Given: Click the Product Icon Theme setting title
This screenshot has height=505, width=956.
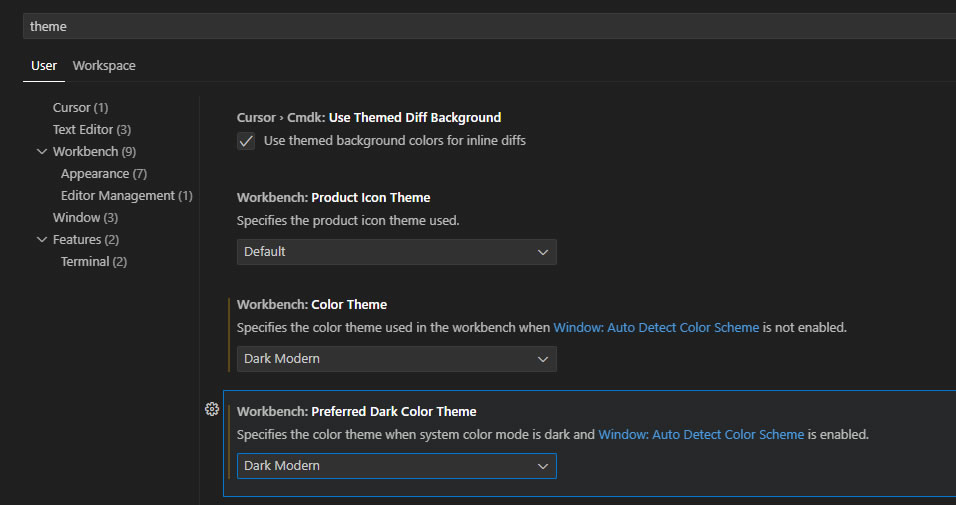Looking at the screenshot, I should 333,198.
